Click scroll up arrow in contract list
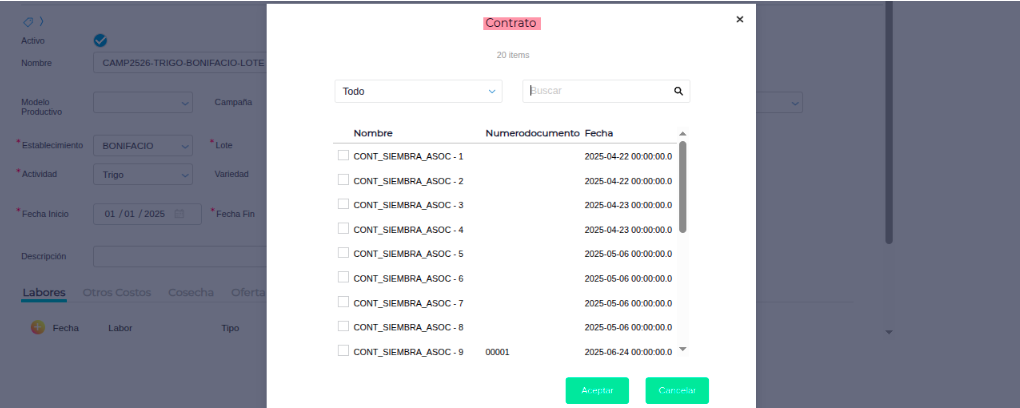Screen dimensions: 1020x408 (683, 134)
